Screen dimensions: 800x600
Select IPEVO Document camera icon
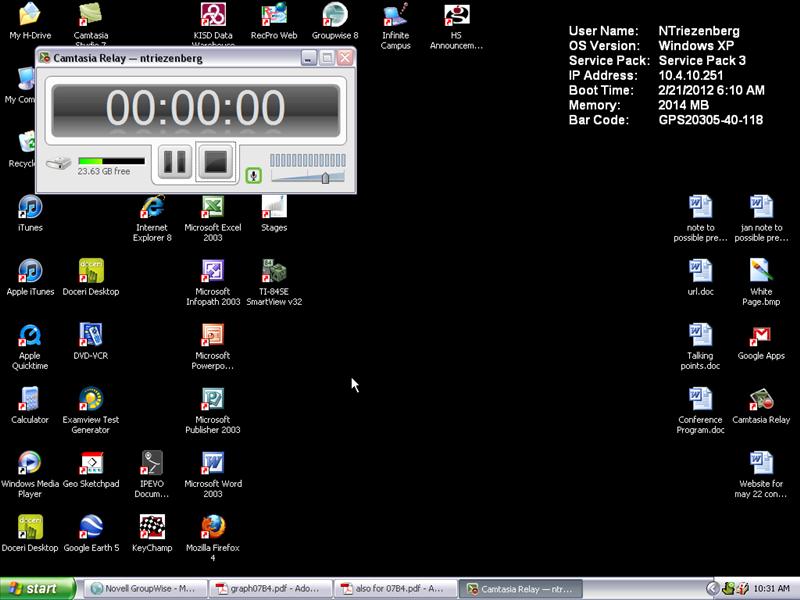pos(152,474)
